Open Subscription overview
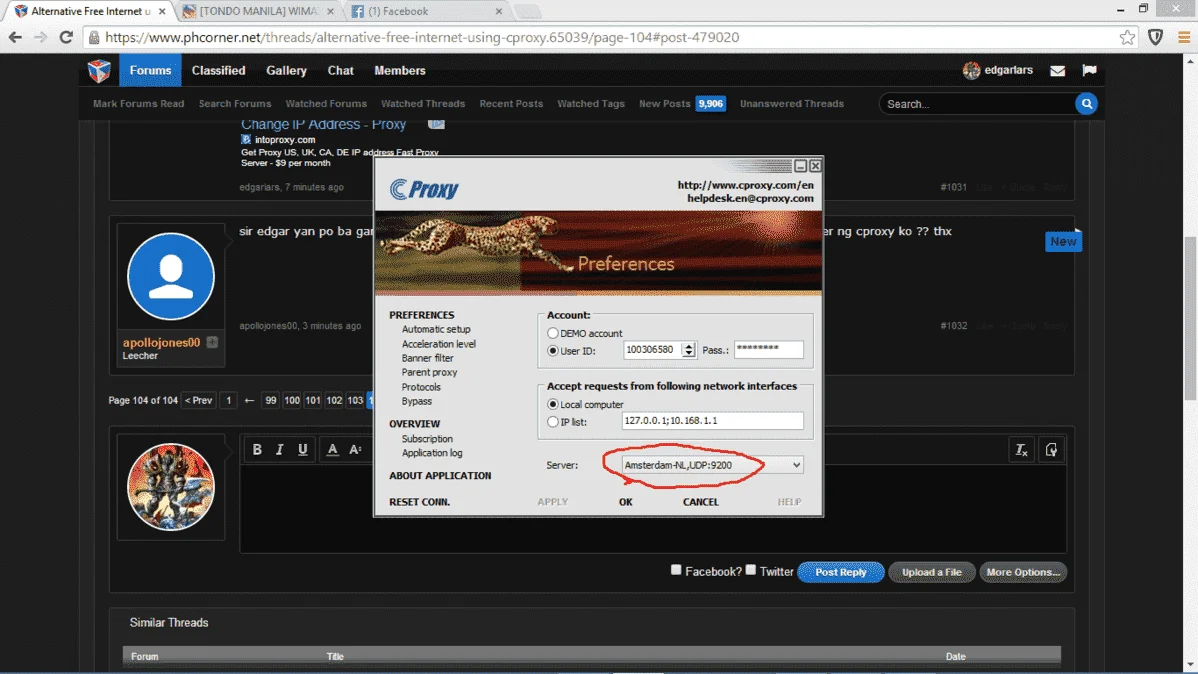This screenshot has width=1198, height=674. point(427,439)
